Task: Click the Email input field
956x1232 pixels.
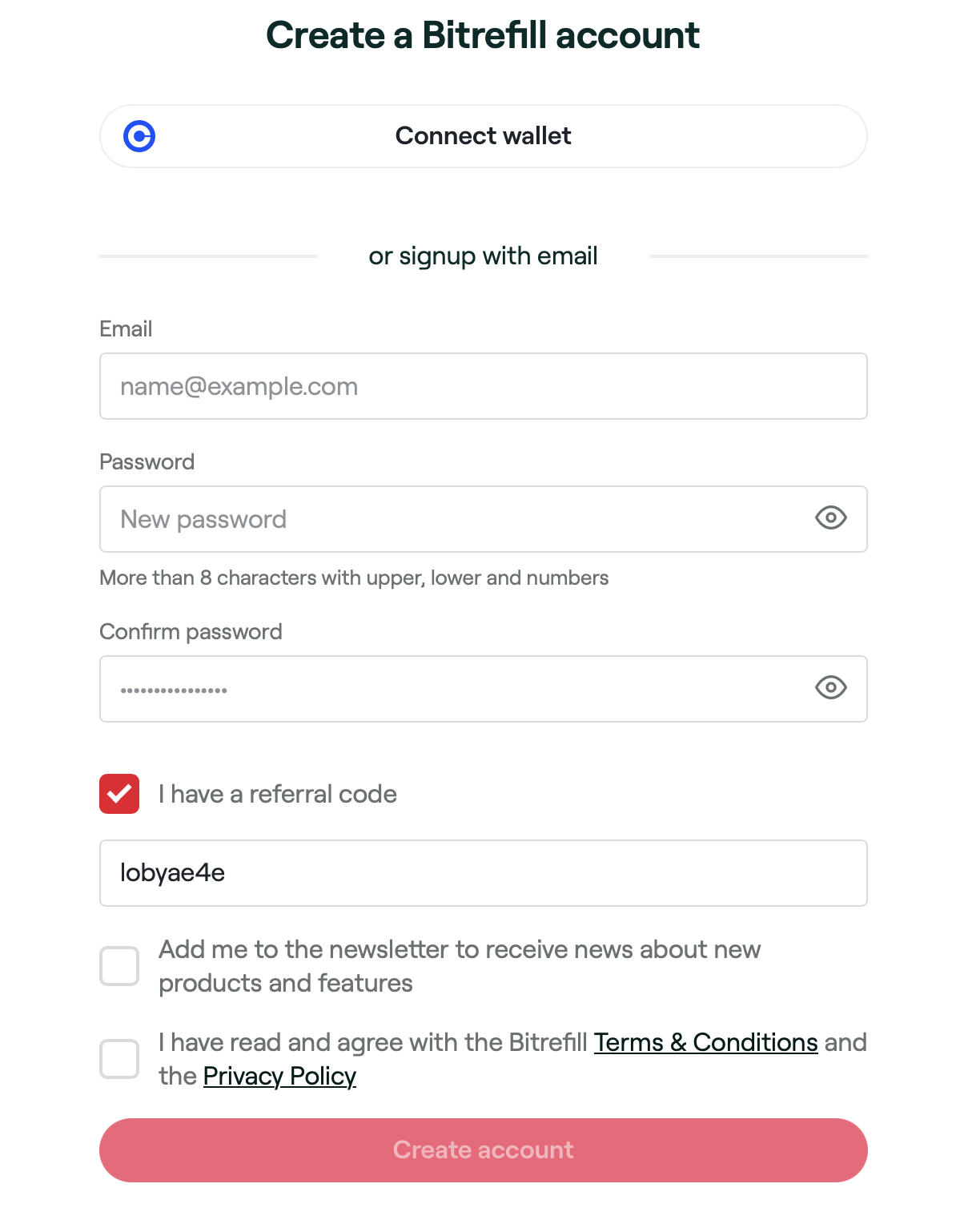Action: click(x=482, y=386)
